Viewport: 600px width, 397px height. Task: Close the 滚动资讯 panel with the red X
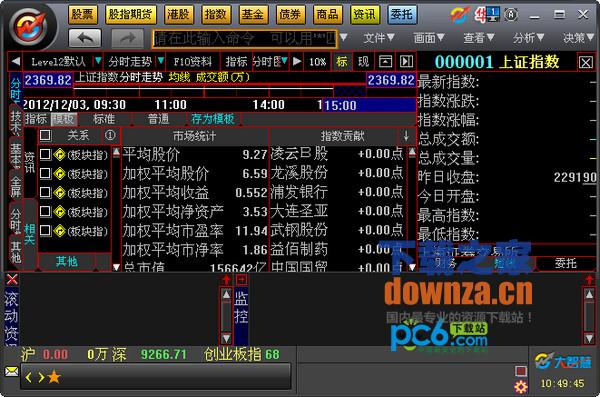tap(12, 279)
